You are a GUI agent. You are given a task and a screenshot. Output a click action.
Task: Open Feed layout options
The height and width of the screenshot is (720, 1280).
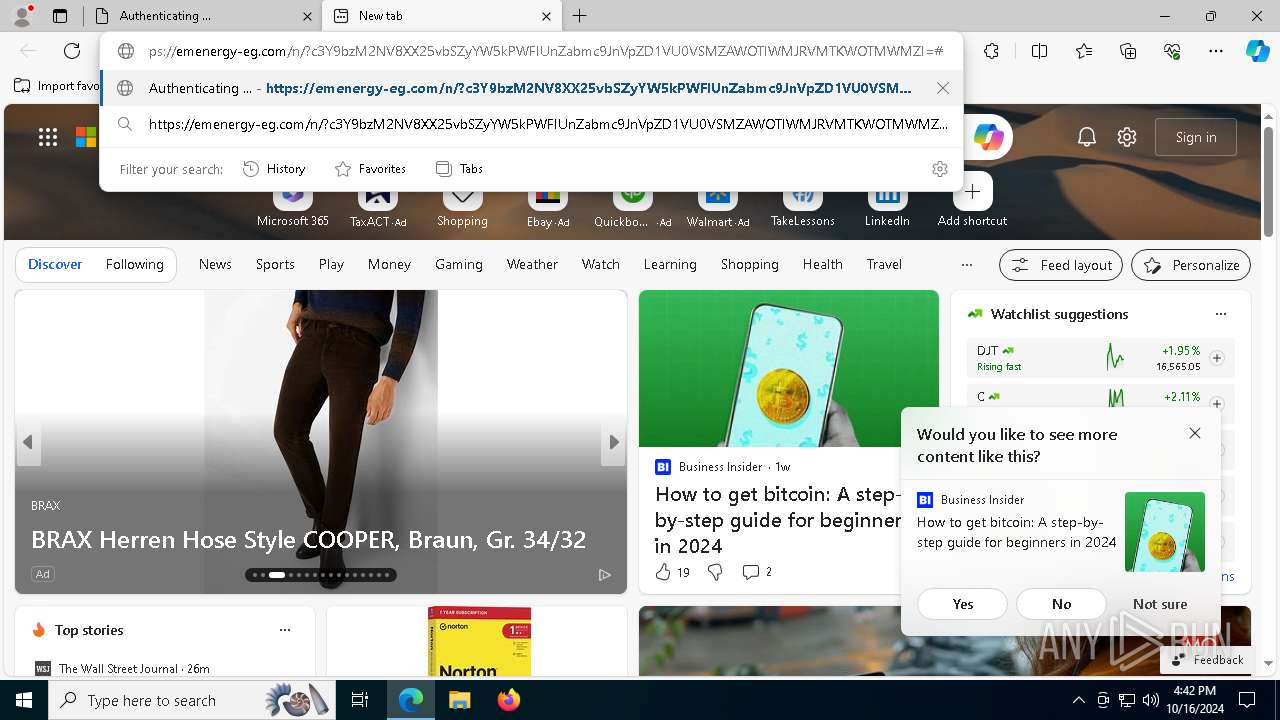(x=1061, y=265)
